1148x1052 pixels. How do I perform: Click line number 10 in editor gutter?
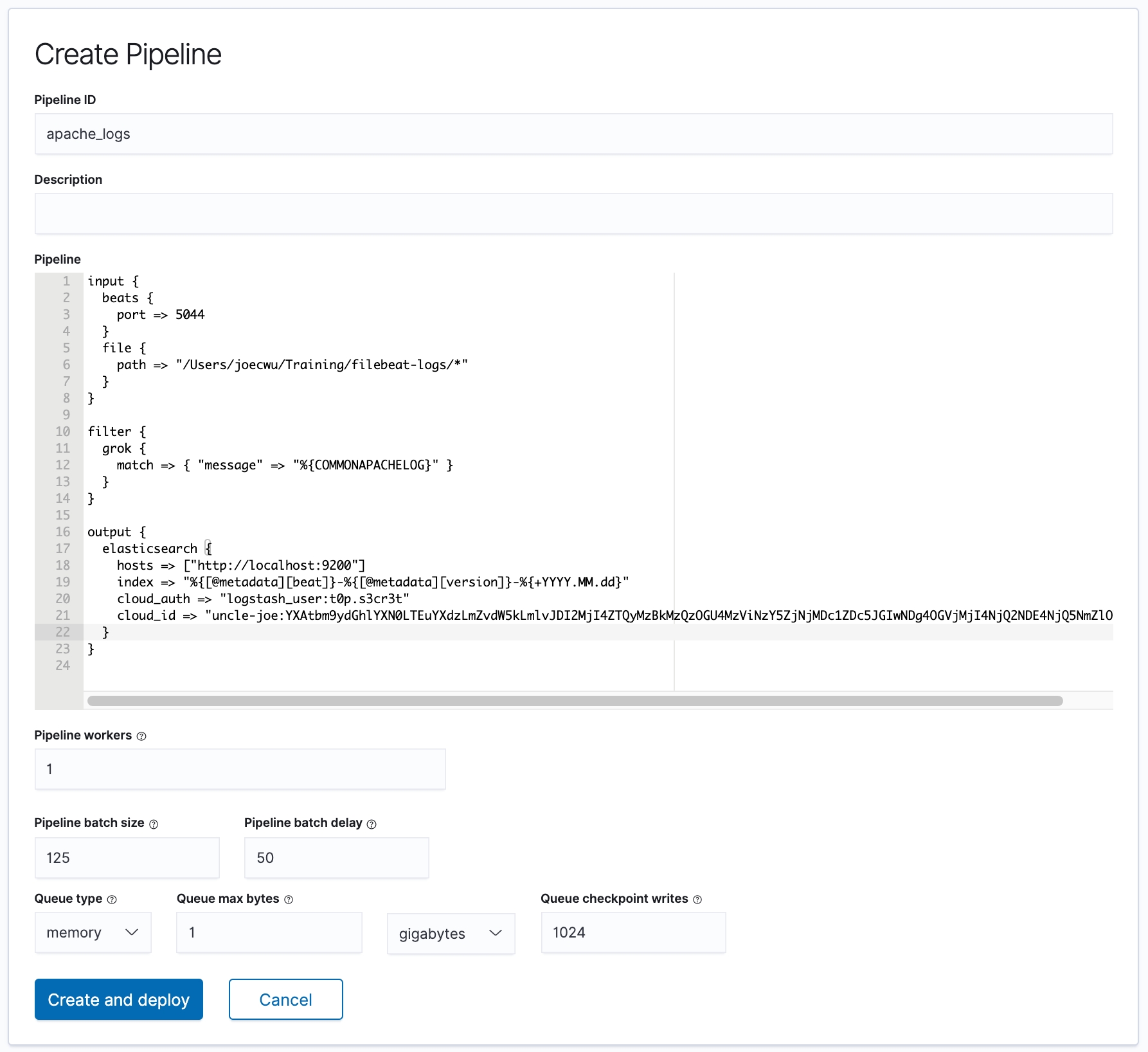click(63, 431)
